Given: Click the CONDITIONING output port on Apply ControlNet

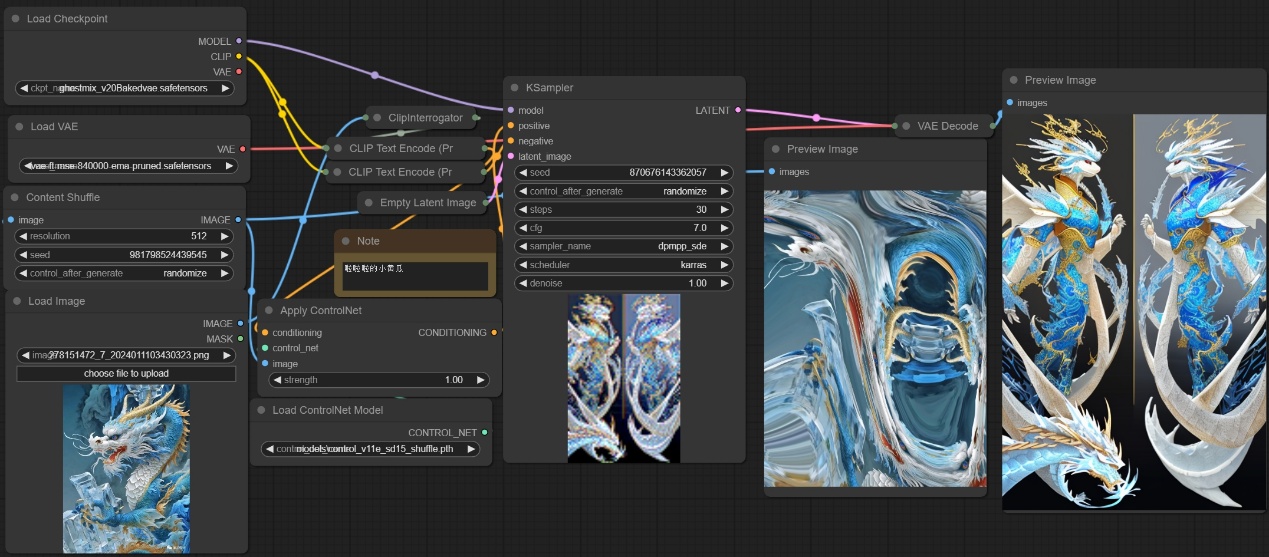Looking at the screenshot, I should pos(494,333).
